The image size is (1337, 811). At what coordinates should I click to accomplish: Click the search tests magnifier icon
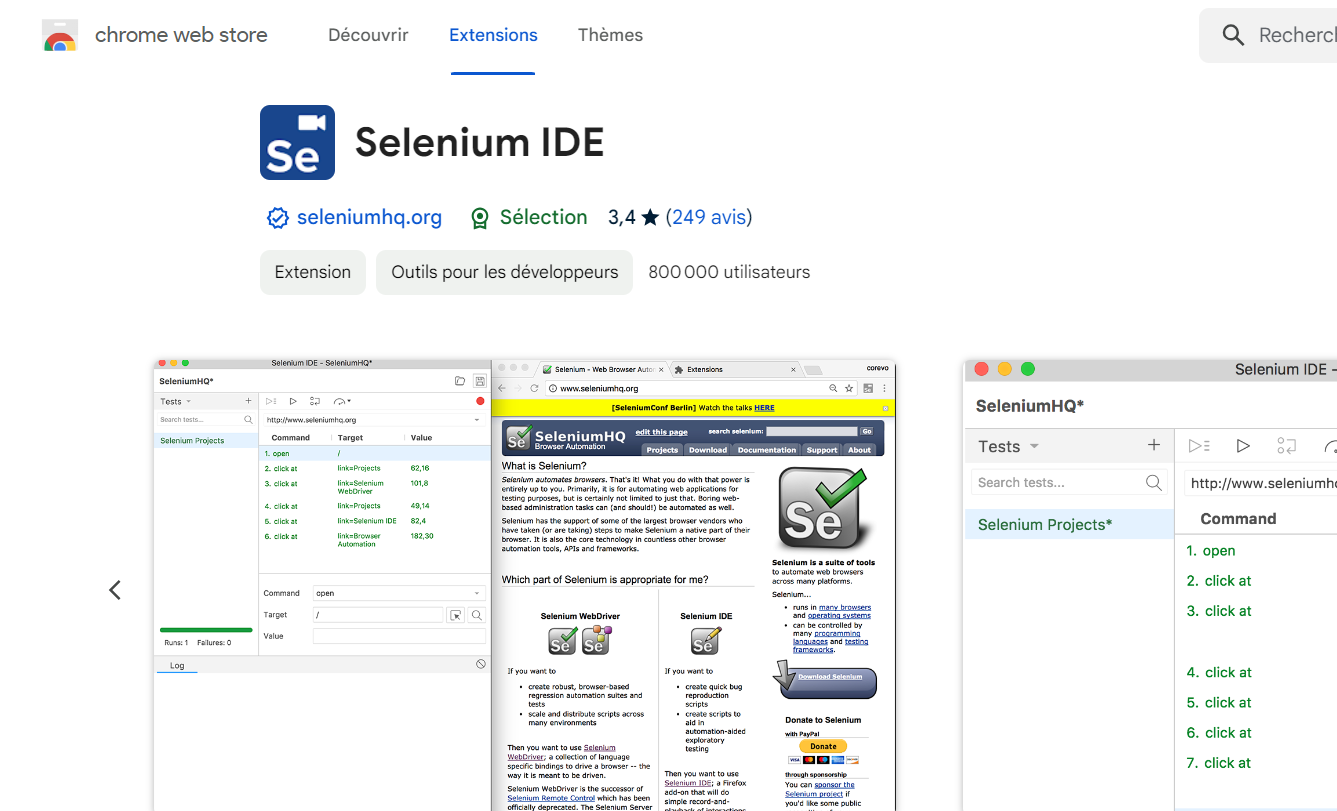1154,482
